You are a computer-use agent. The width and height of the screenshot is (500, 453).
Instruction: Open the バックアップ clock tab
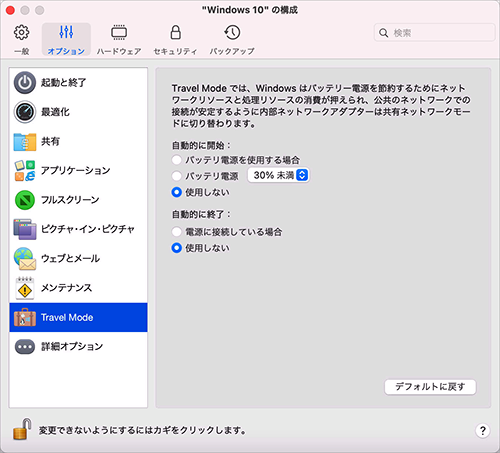click(x=232, y=39)
